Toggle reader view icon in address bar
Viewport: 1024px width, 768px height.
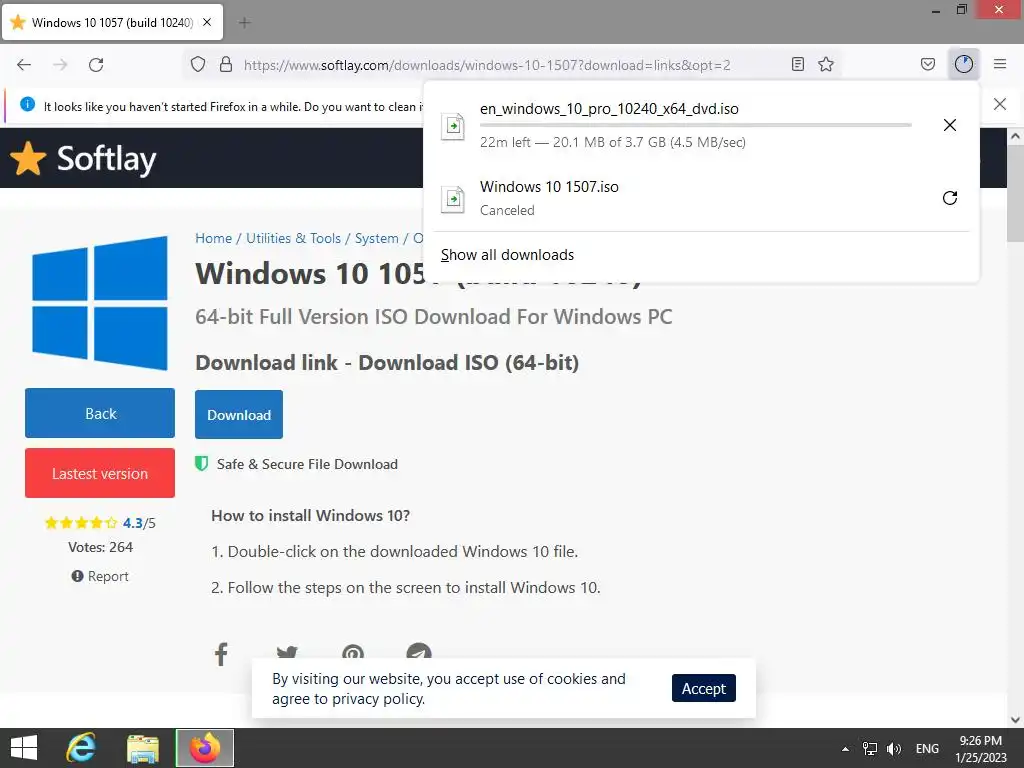797,64
